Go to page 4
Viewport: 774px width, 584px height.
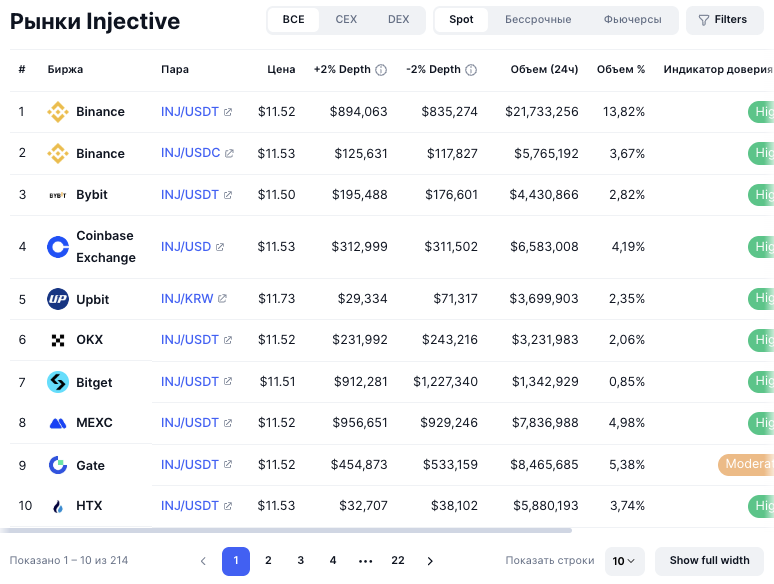pos(333,561)
